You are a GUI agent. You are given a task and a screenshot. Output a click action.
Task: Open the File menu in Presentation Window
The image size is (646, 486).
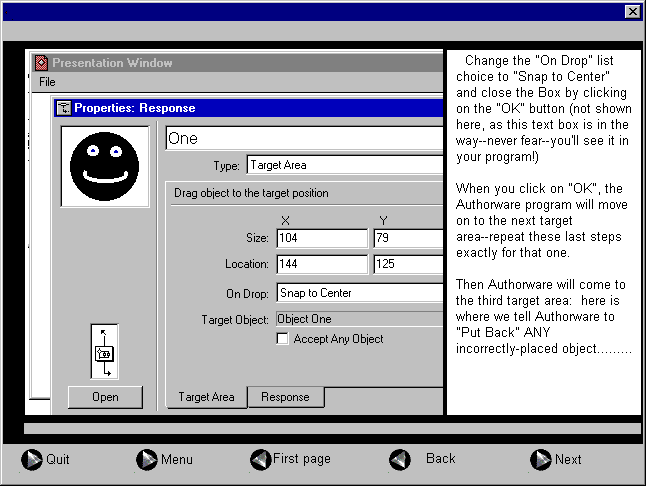click(x=47, y=82)
